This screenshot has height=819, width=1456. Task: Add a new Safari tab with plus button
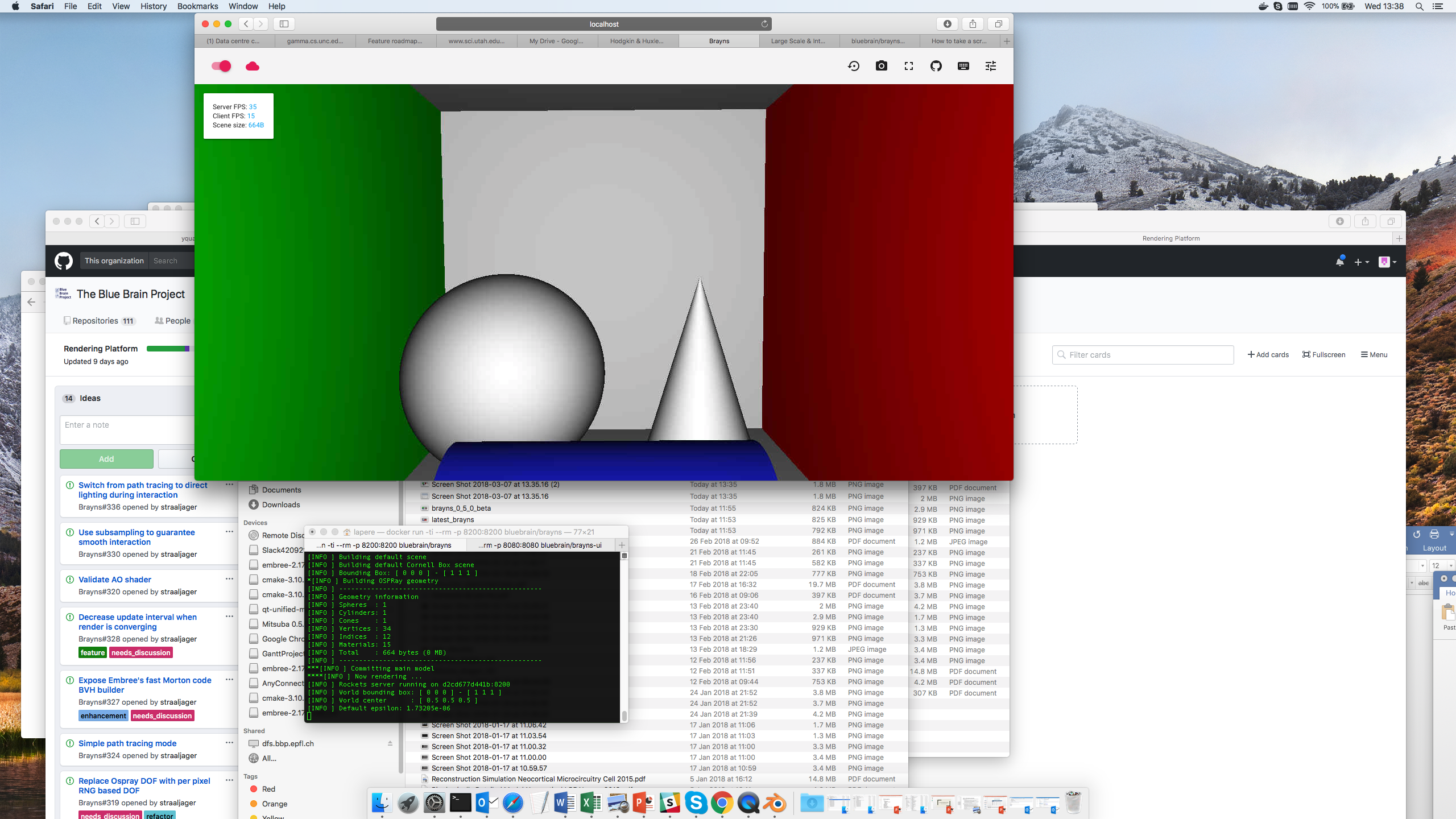[1007, 41]
